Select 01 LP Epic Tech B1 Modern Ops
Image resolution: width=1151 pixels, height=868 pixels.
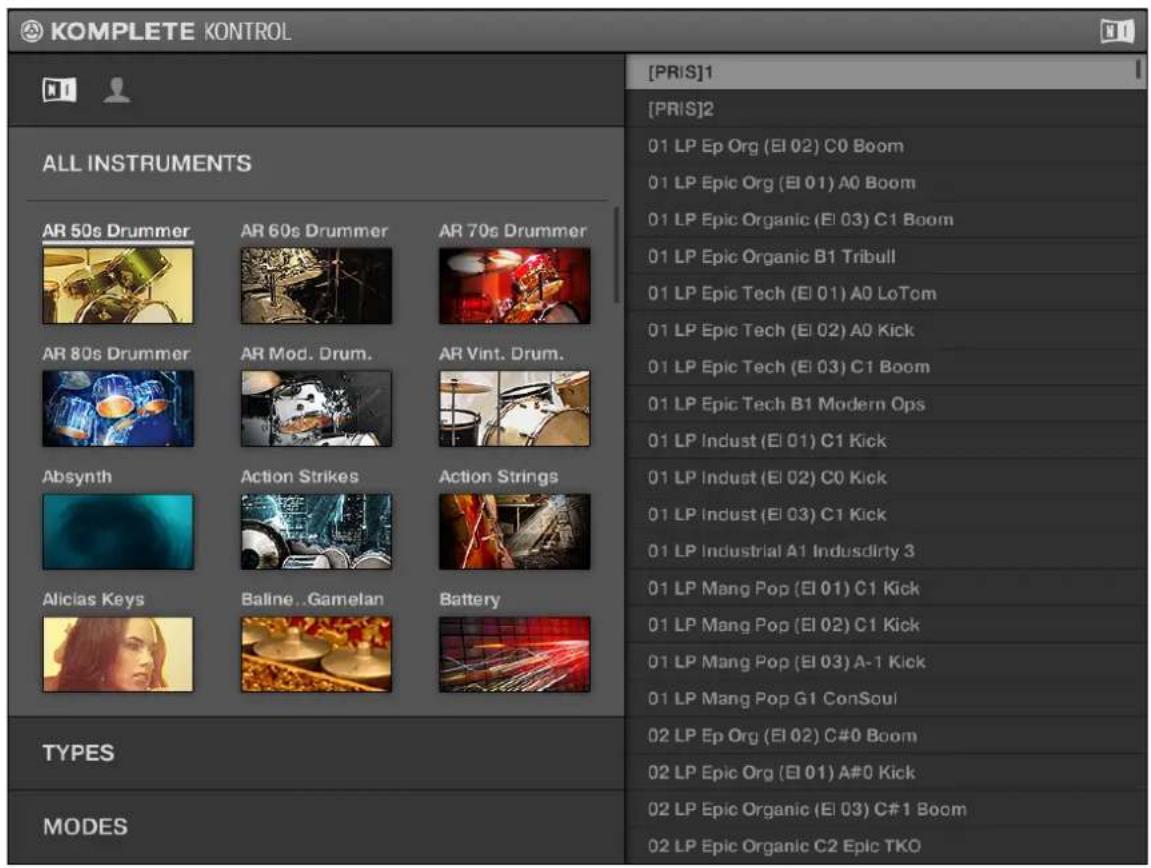tap(885, 404)
